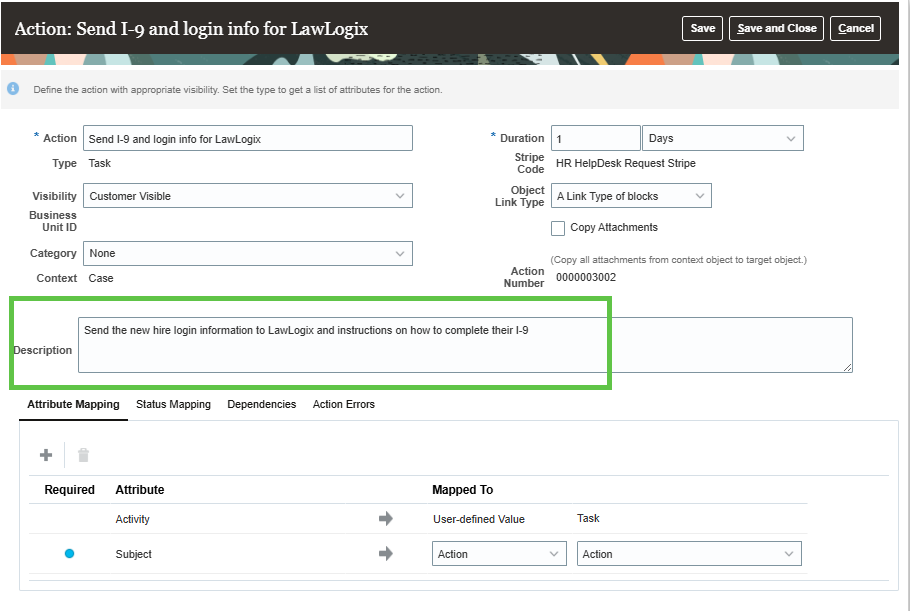Click the Action name input field

pyautogui.click(x=248, y=138)
